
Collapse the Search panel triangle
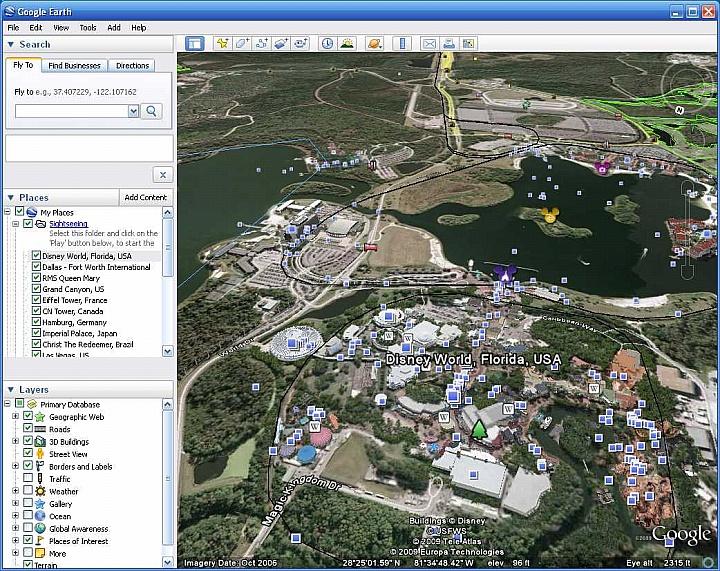11,45
